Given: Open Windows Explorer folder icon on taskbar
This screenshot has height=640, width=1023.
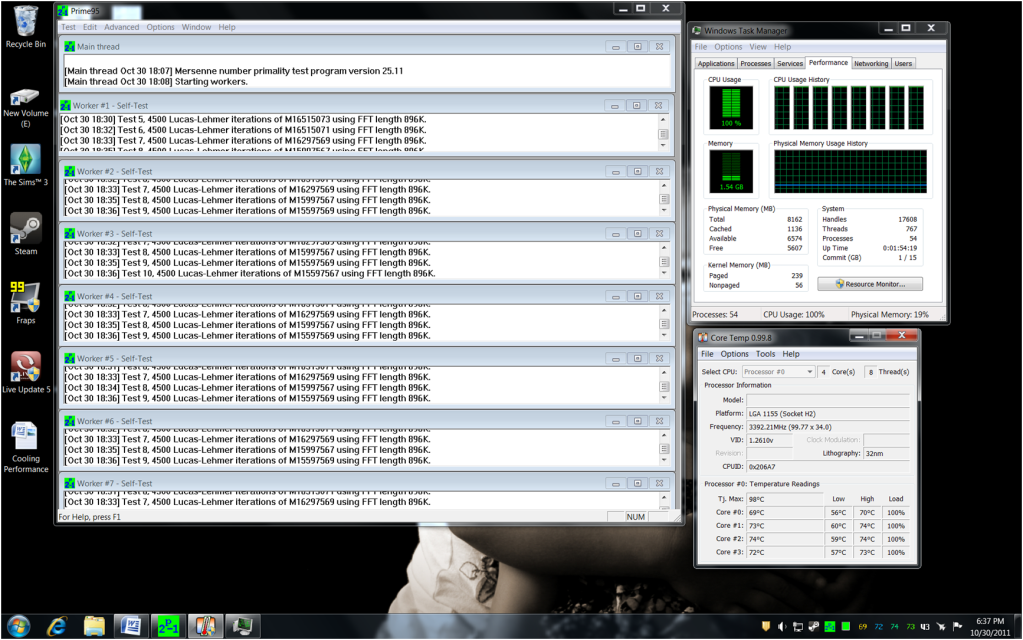Looking at the screenshot, I should coord(94,626).
